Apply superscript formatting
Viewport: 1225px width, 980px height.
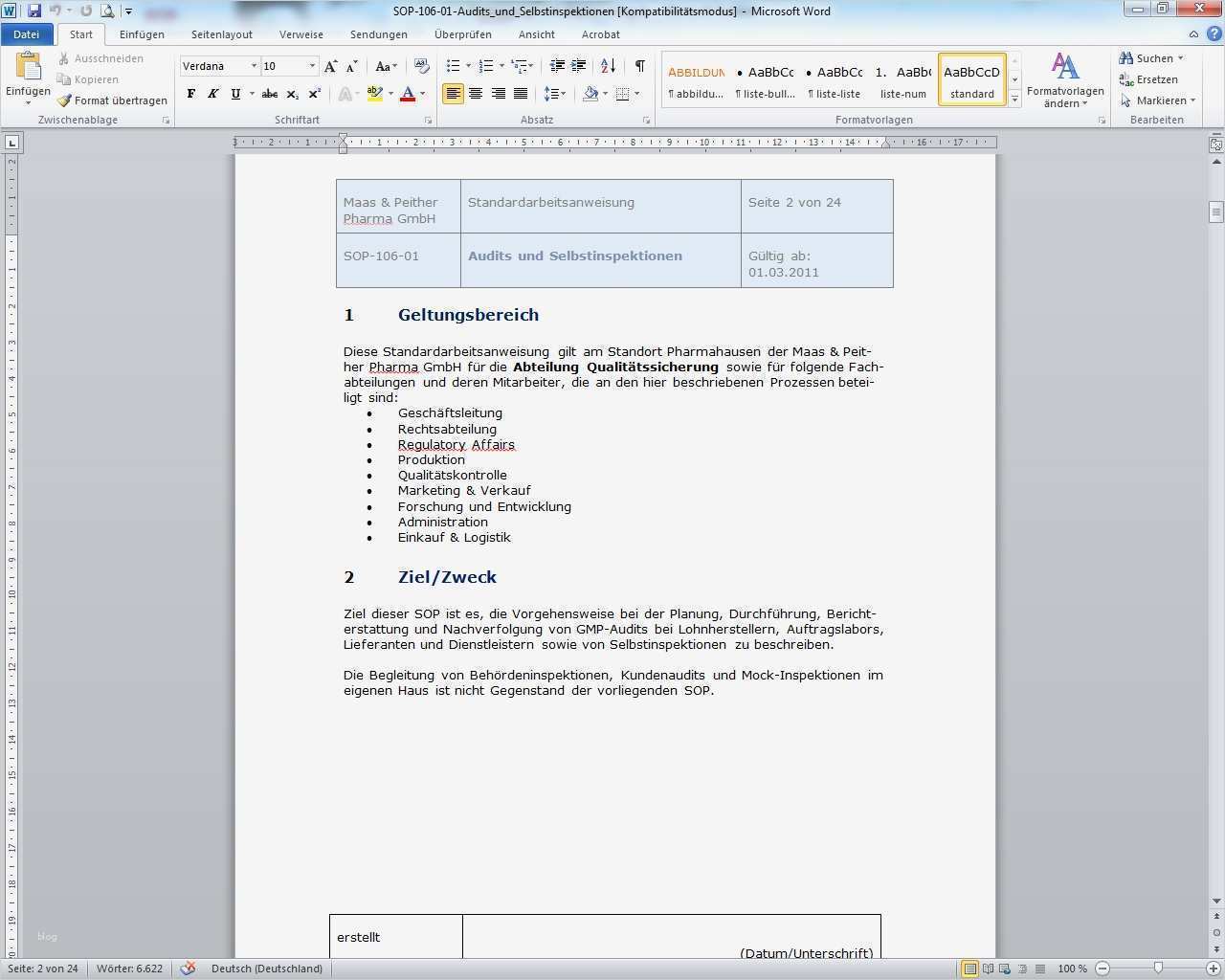[x=314, y=94]
